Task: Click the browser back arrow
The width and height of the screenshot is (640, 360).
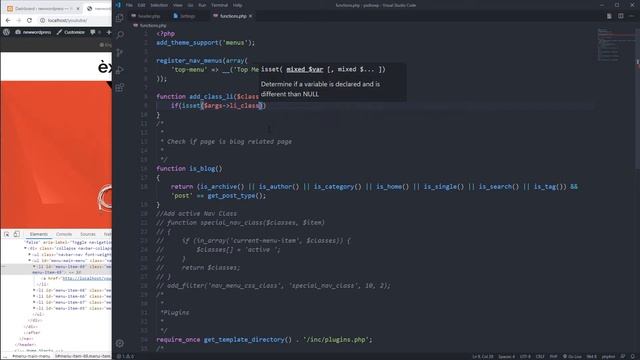Action: [x=8, y=20]
